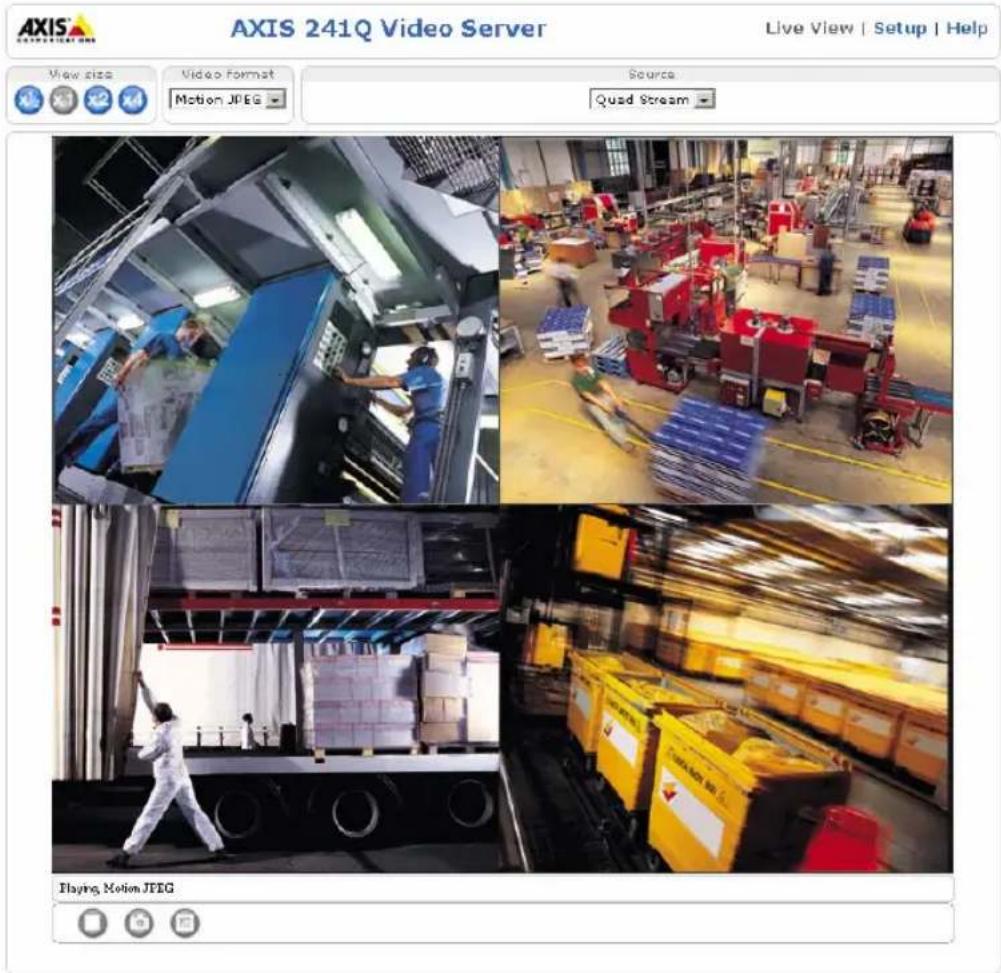
Task: Click the 'Playing, Motion JPEG' status text
Action: tap(116, 888)
